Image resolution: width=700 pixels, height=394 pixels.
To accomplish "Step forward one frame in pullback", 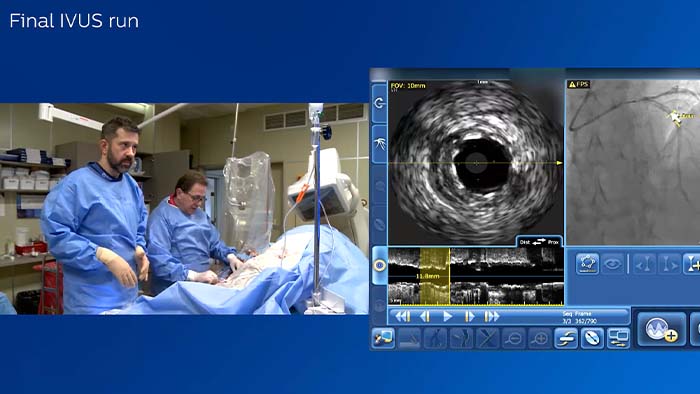I will [469, 316].
